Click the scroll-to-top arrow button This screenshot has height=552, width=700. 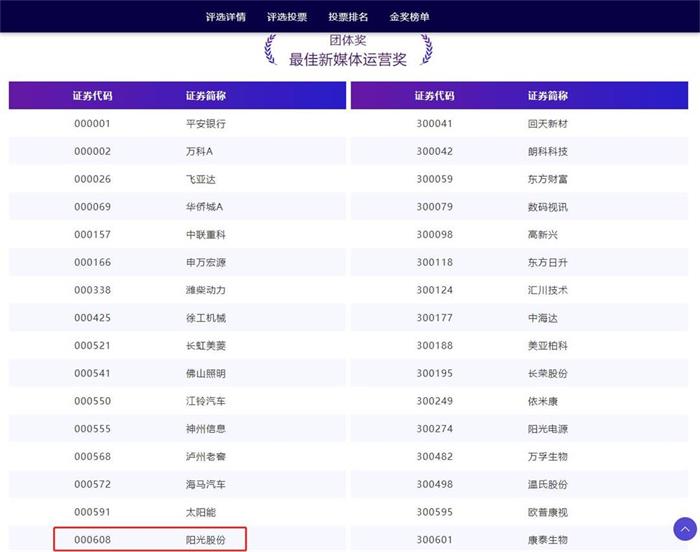pos(685,528)
